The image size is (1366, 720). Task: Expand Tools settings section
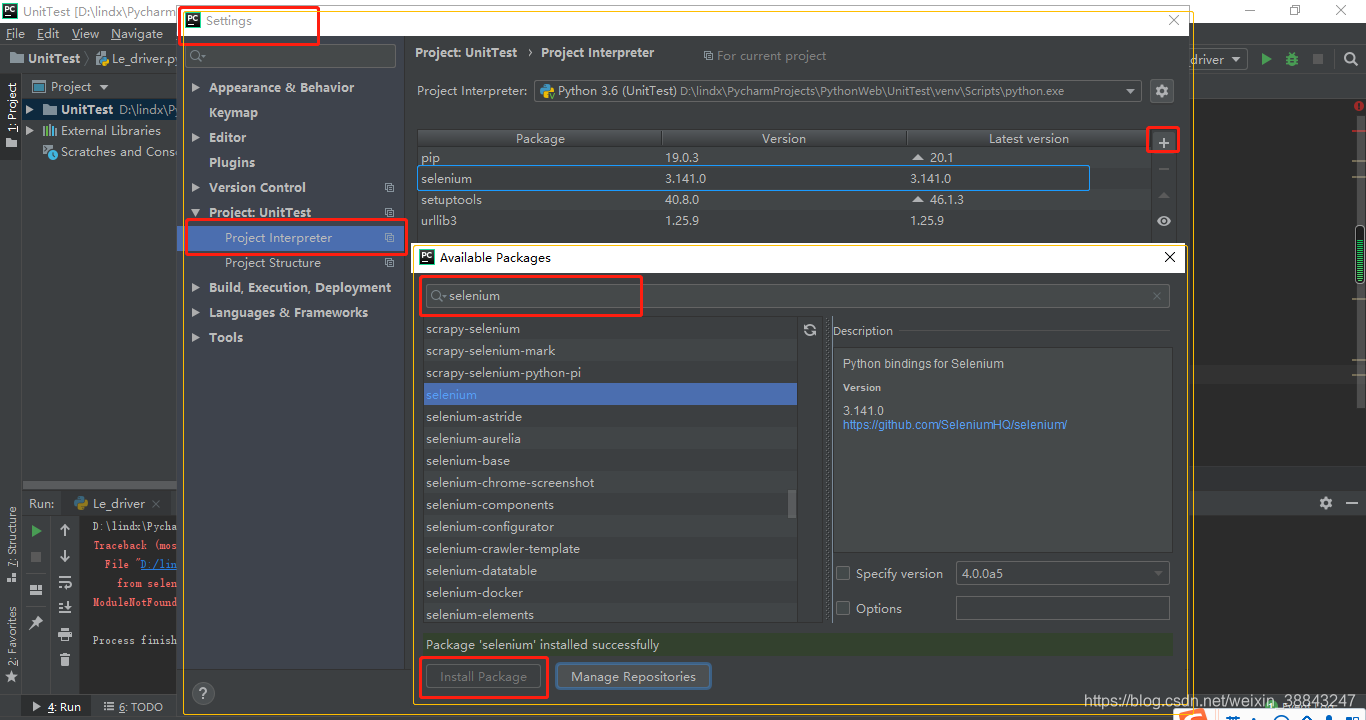click(x=196, y=338)
